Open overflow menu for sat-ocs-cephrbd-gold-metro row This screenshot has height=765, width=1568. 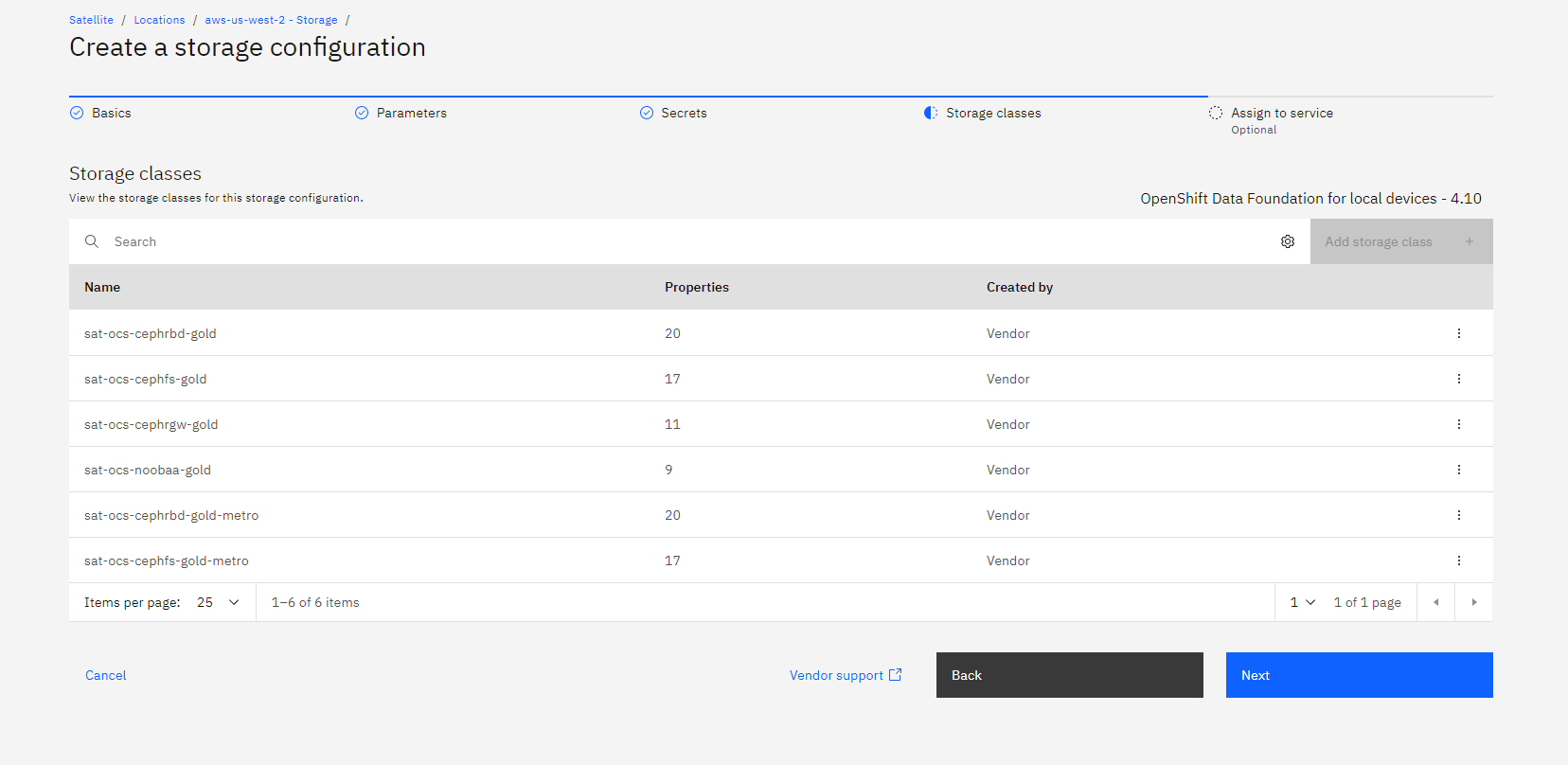click(x=1458, y=515)
